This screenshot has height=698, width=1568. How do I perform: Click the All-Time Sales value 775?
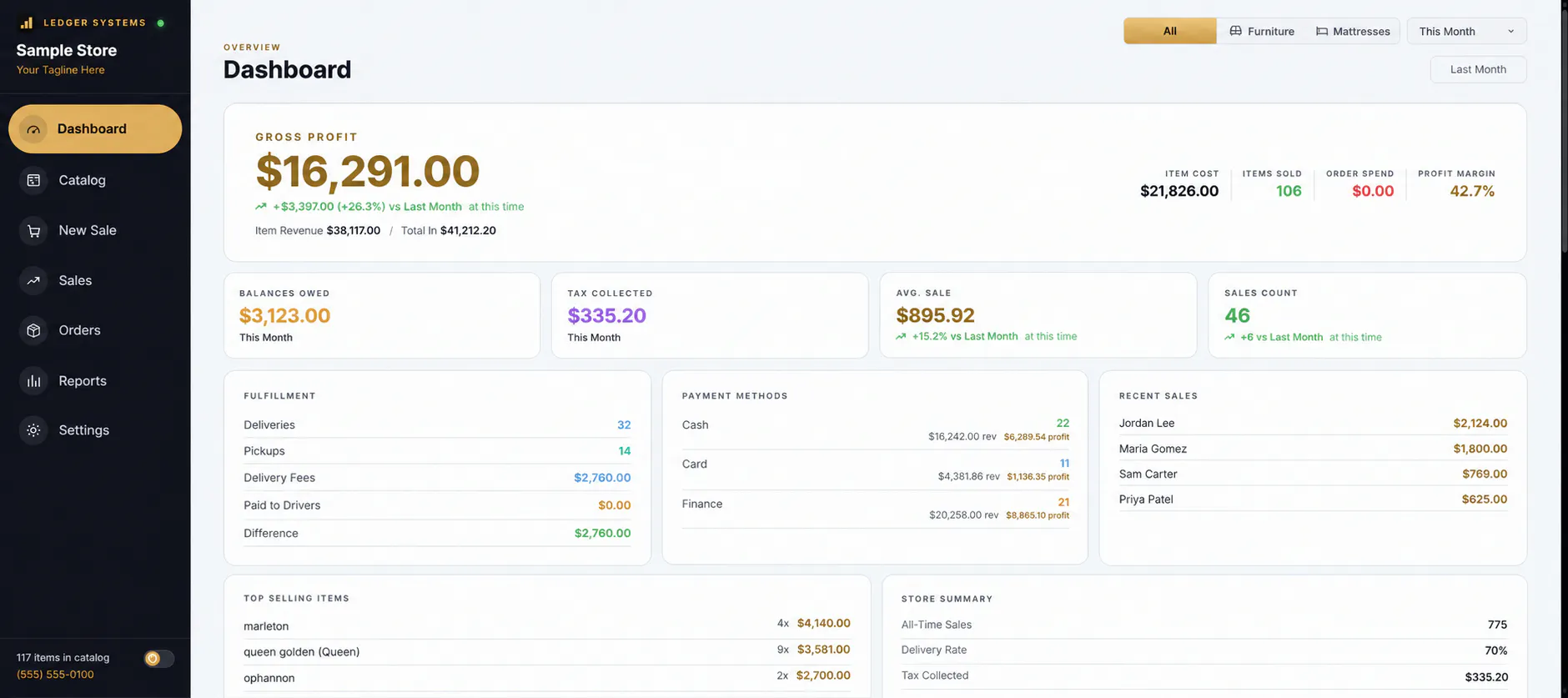[1497, 625]
